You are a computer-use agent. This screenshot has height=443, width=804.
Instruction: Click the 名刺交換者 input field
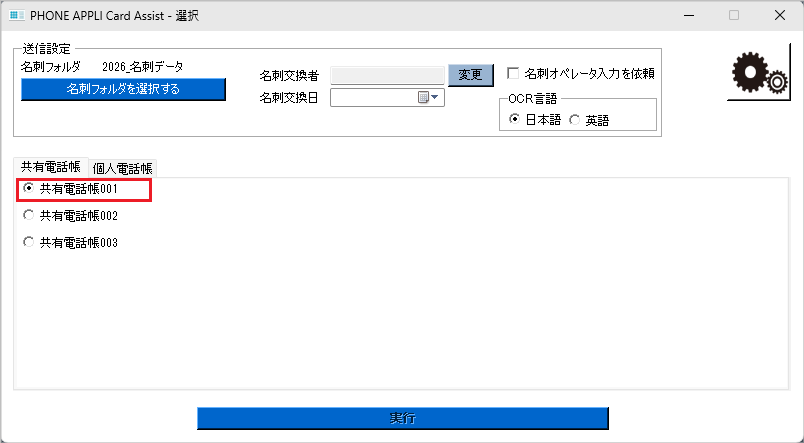coord(387,75)
